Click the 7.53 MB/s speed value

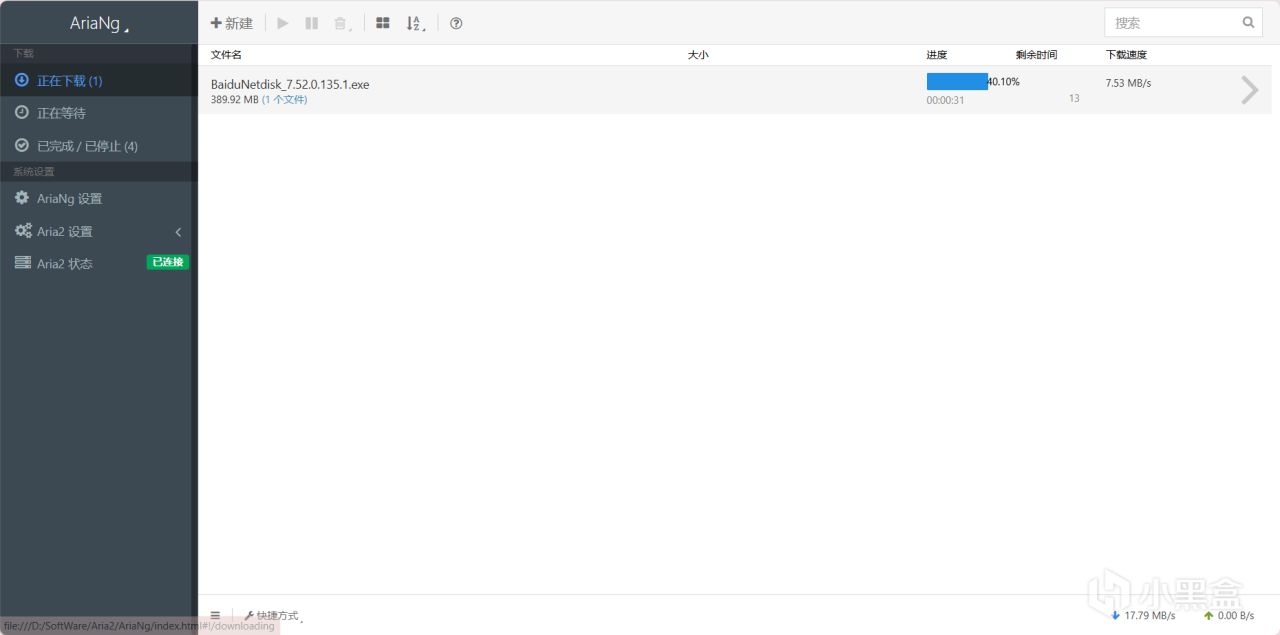coord(1128,83)
